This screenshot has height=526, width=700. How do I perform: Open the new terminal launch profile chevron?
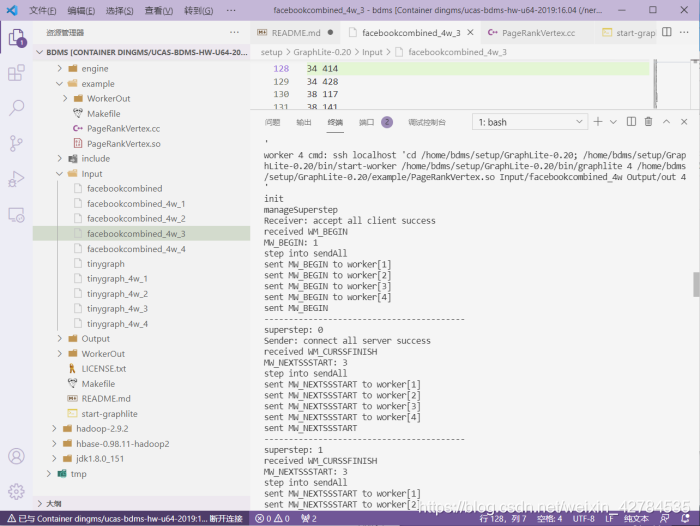613,122
